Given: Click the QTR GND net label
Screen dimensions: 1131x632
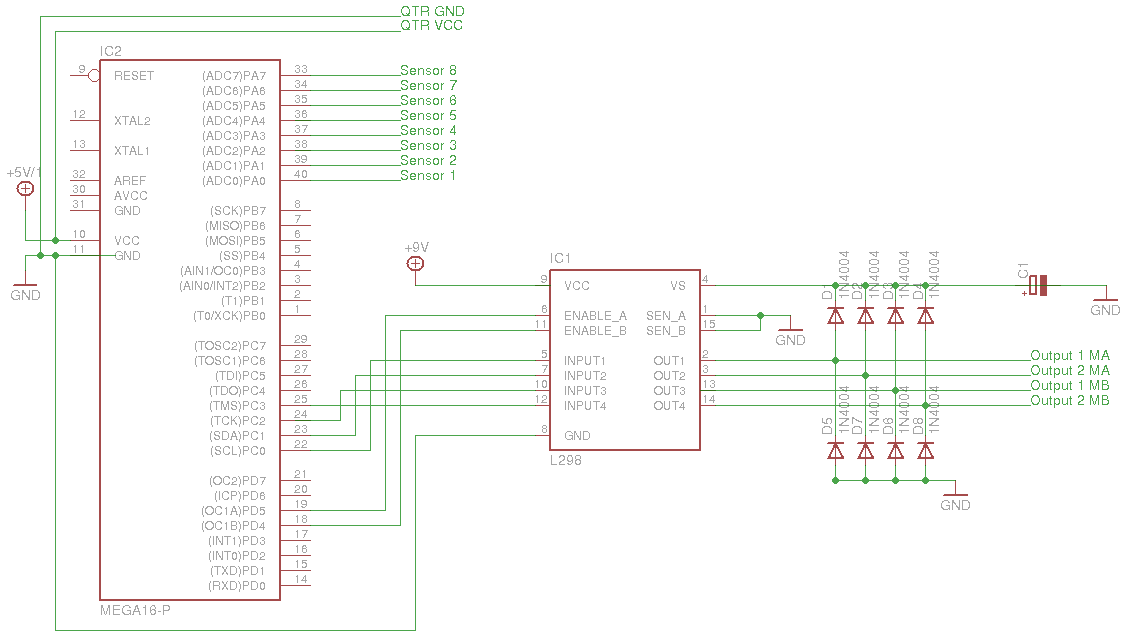Looking at the screenshot, I should [432, 11].
